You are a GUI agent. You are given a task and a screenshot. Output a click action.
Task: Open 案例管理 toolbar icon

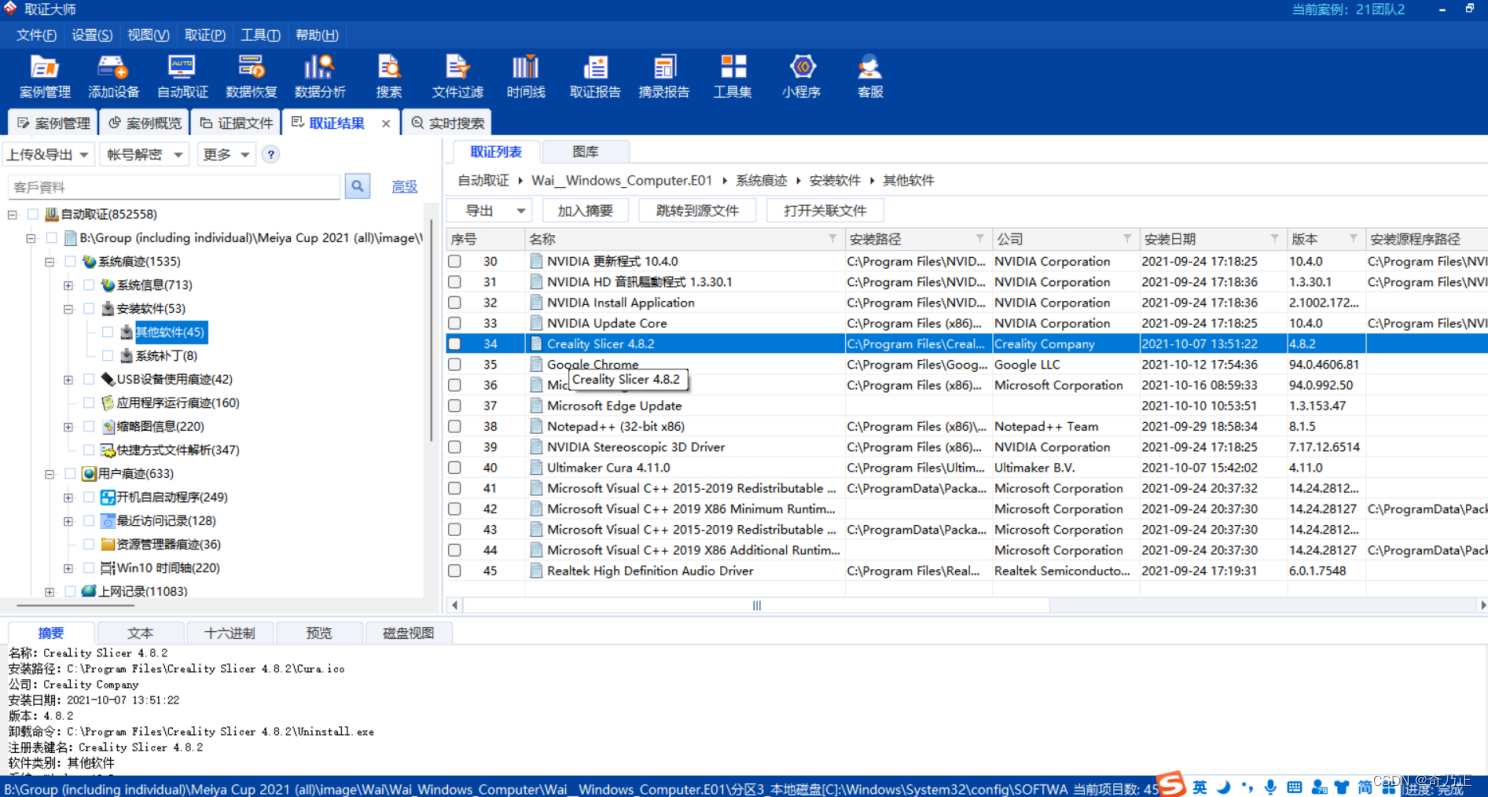[x=45, y=77]
